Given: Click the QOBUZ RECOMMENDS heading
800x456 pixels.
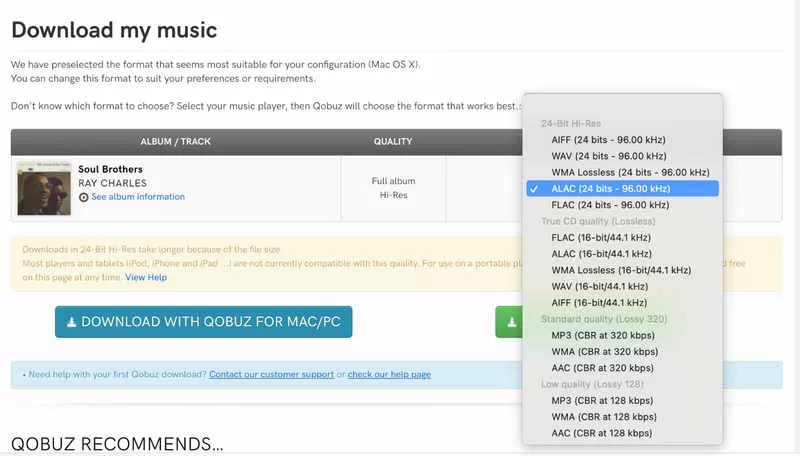Looking at the screenshot, I should [117, 444].
